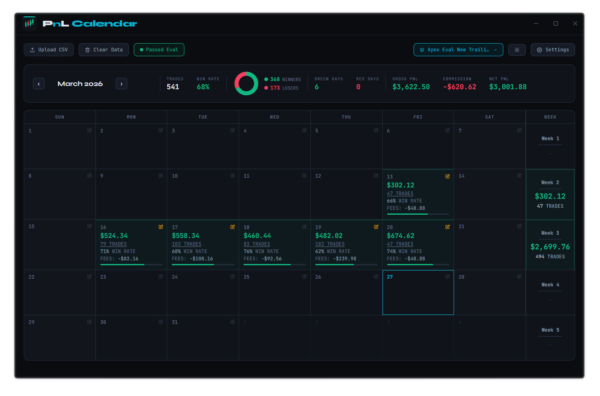Open the note icon on March 10

232,176
